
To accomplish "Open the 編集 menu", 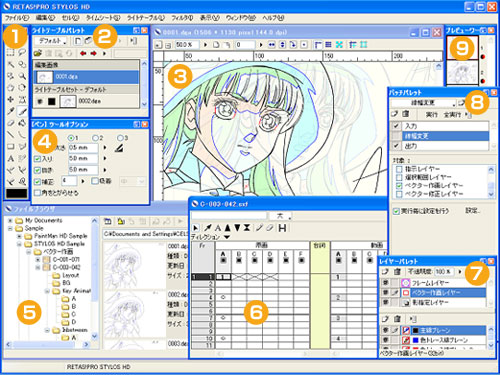I will click(45, 18).
